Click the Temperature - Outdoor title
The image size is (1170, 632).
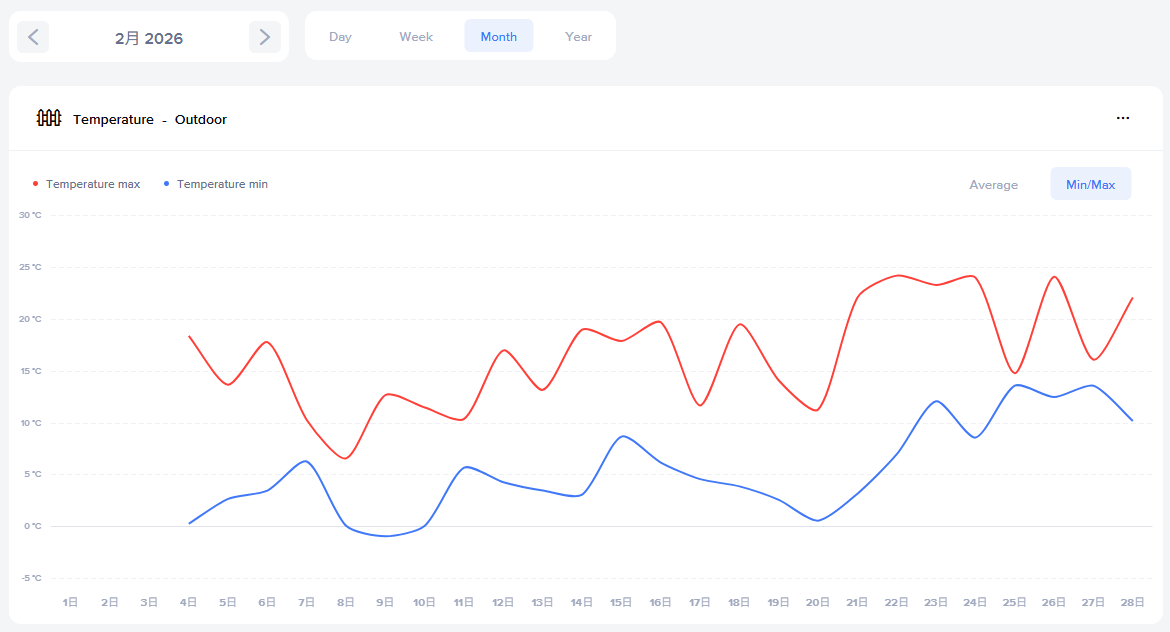pyautogui.click(x=150, y=120)
